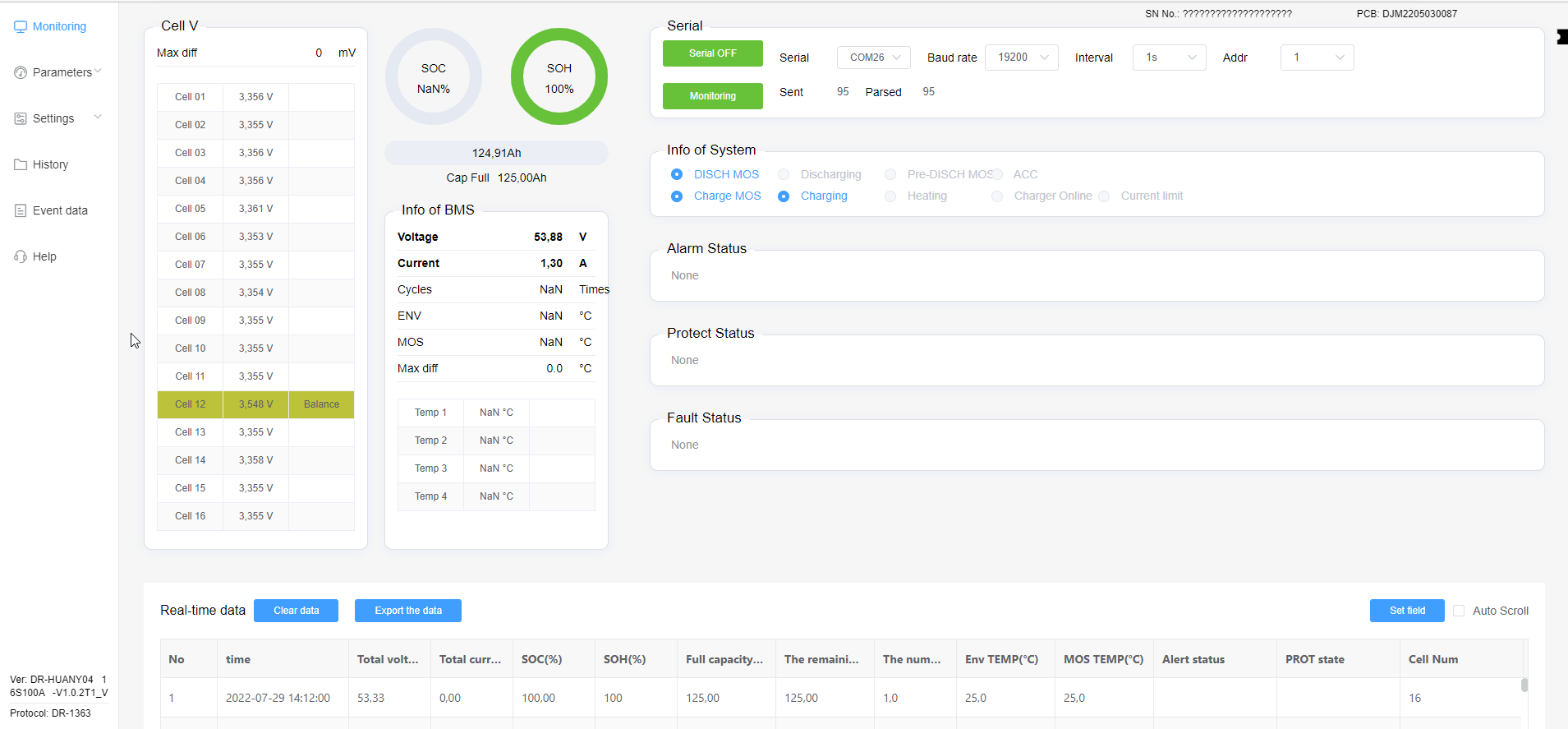Click the Cell 01 row label
This screenshot has width=1568, height=729.
point(190,97)
